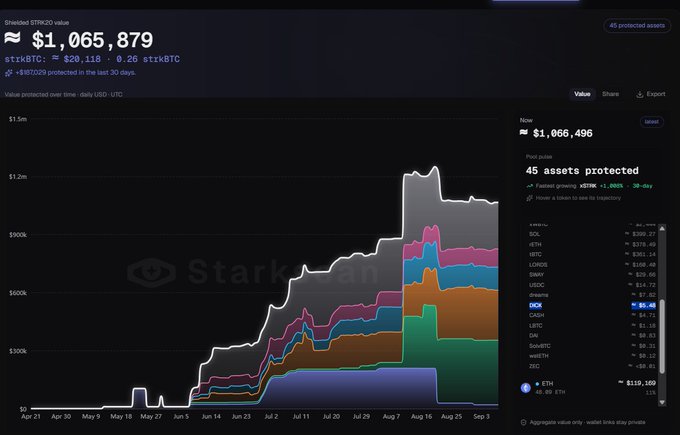Click the Sep 3 x-axis date label

tap(481, 417)
